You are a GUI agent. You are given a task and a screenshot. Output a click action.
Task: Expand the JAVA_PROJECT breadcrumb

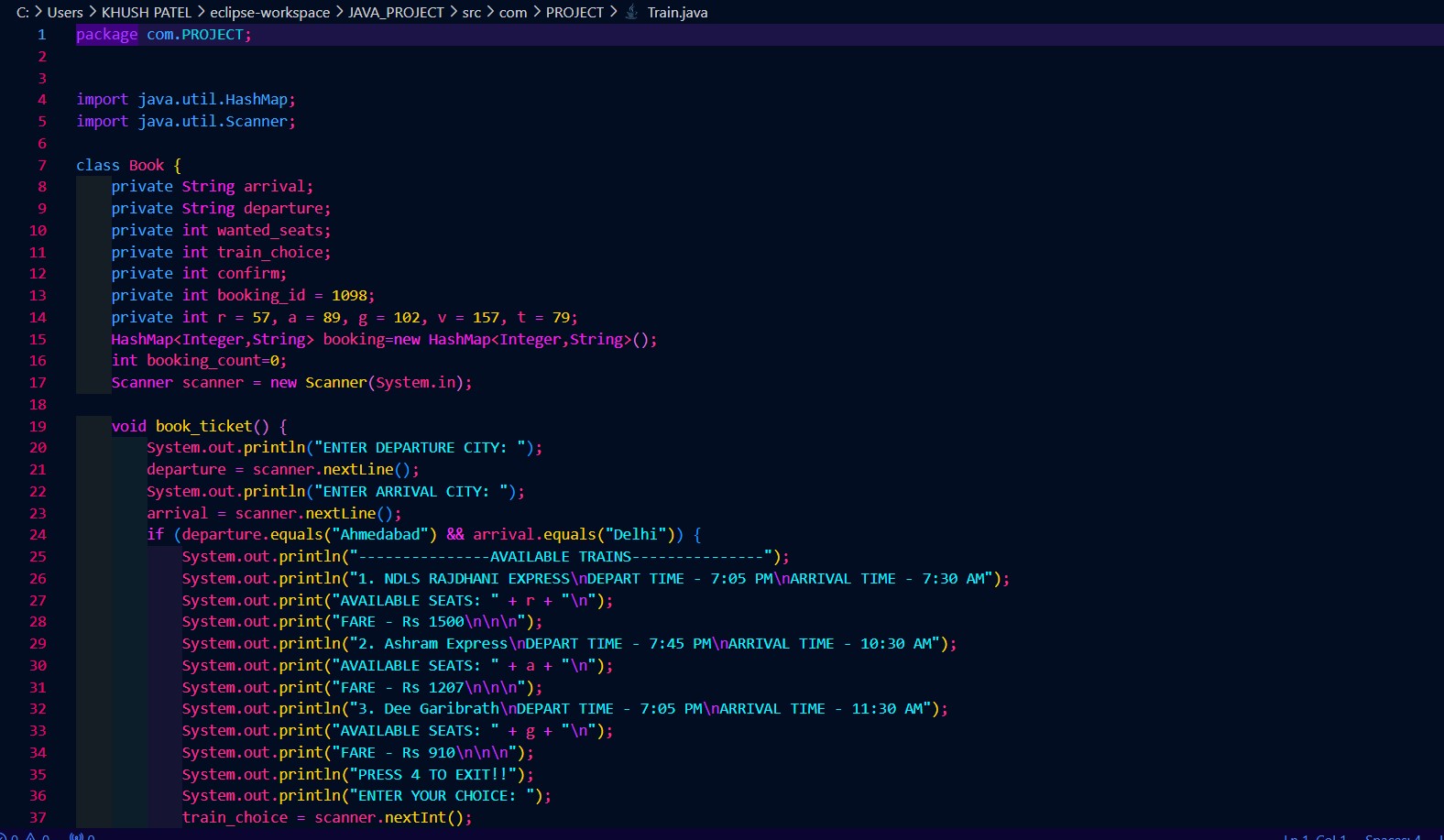pos(396,12)
